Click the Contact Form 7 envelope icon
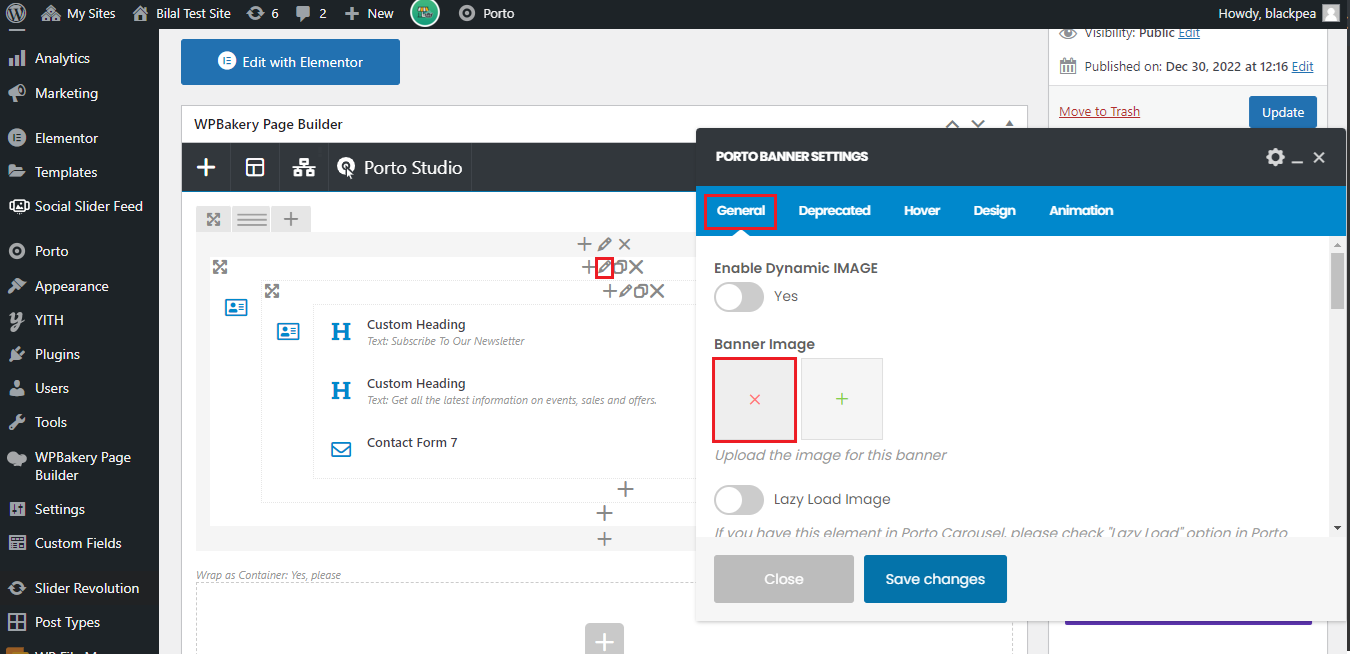1350x655 pixels. point(341,450)
